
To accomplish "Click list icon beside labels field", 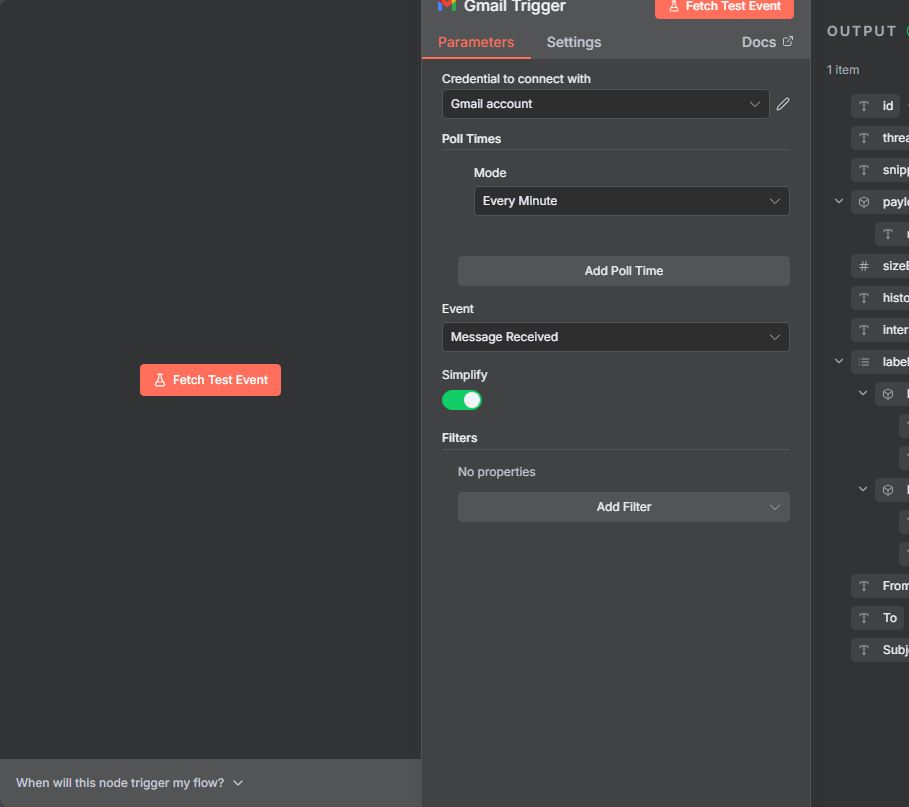I will [864, 362].
